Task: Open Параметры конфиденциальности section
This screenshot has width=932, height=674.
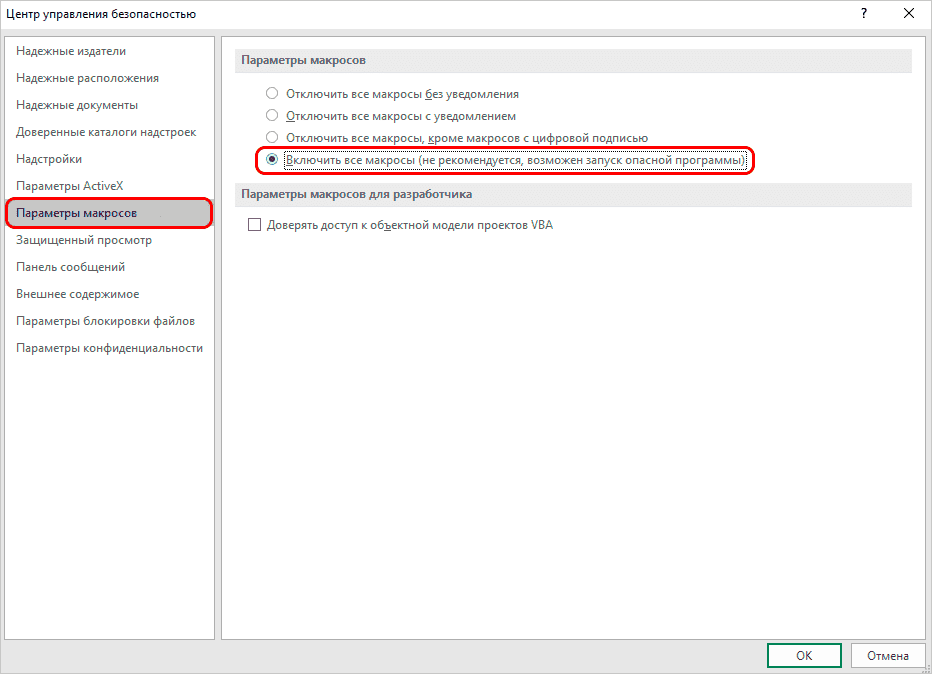Action: point(109,348)
